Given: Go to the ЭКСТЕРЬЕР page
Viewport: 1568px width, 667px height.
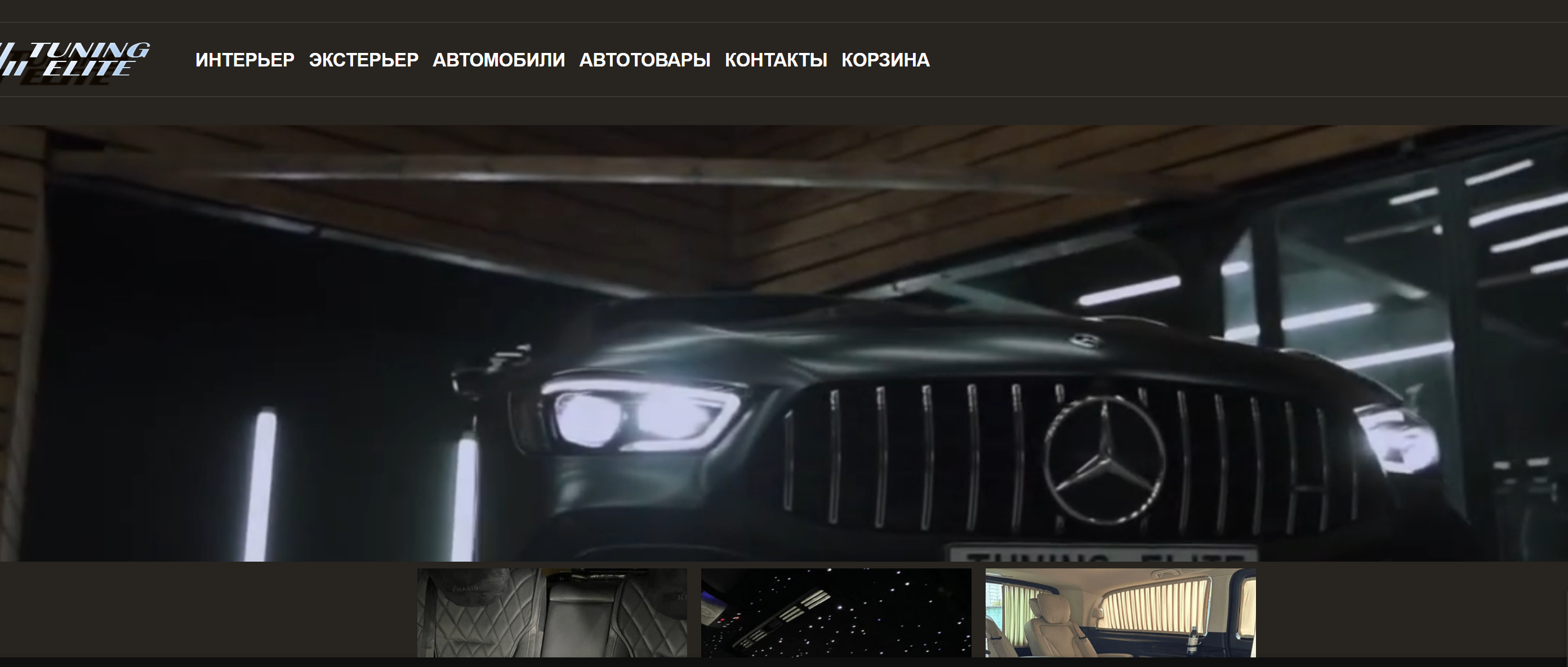Looking at the screenshot, I should pyautogui.click(x=363, y=60).
